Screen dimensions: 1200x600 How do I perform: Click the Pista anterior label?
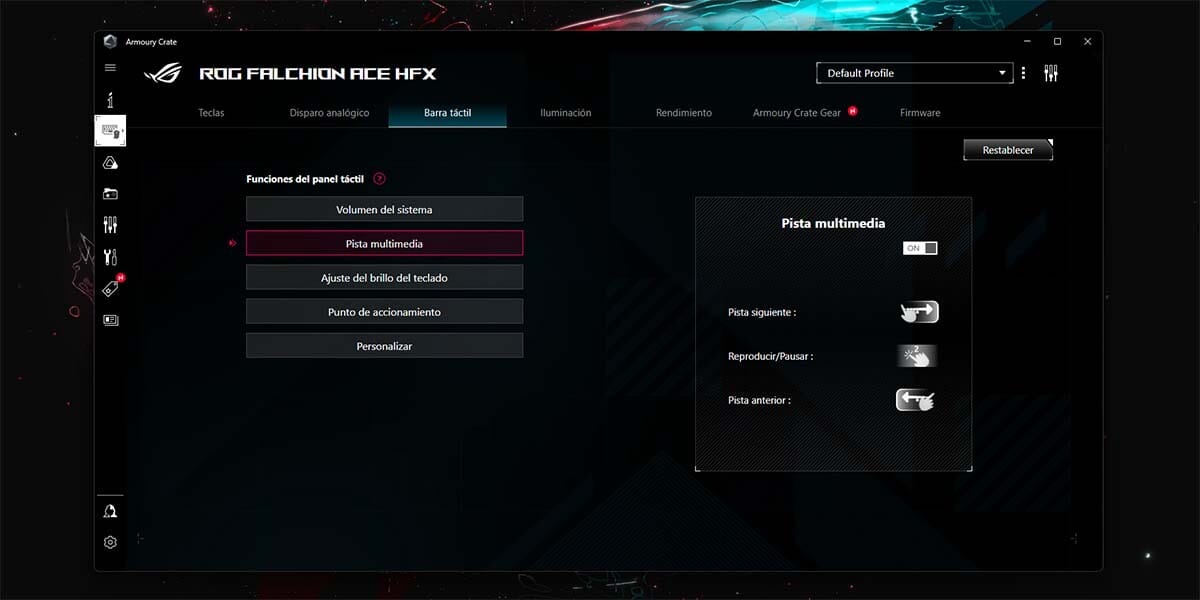[760, 400]
